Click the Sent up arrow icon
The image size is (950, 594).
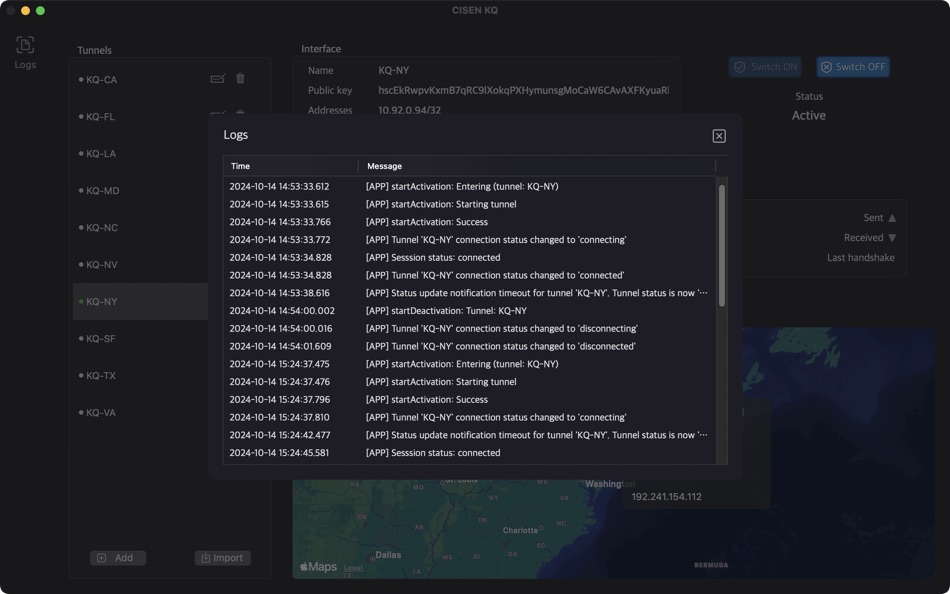tap(892, 218)
